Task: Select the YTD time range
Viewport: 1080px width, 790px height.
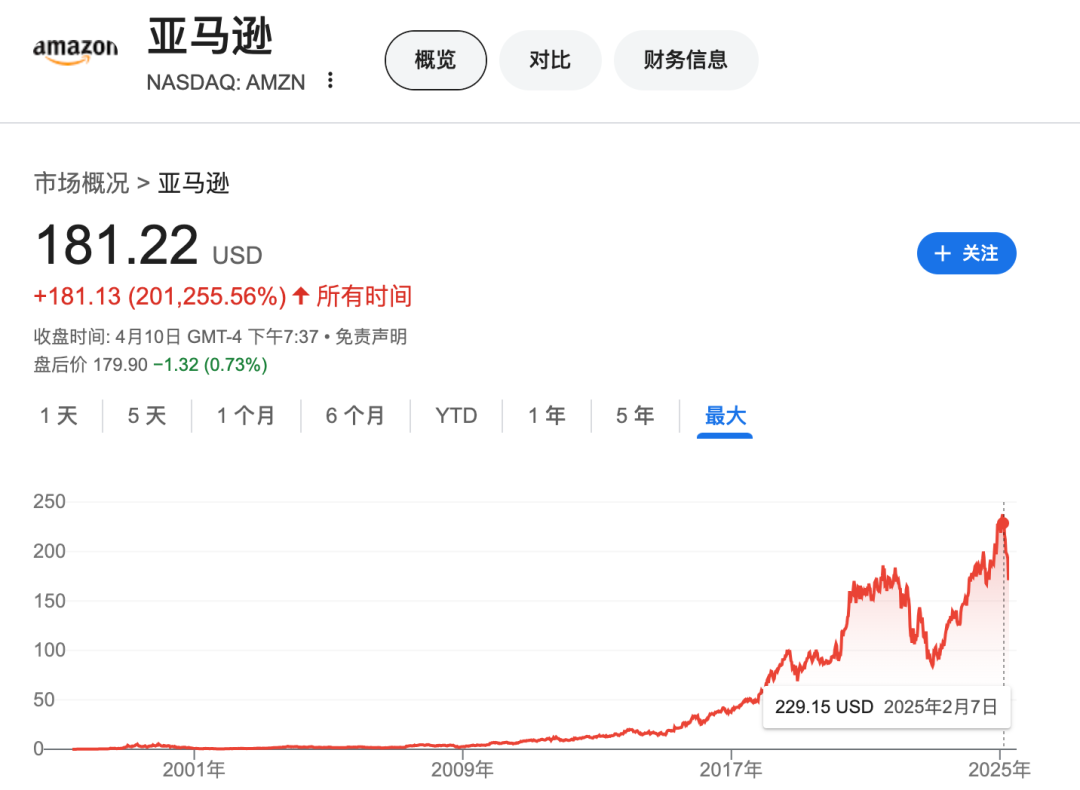Action: 456,416
